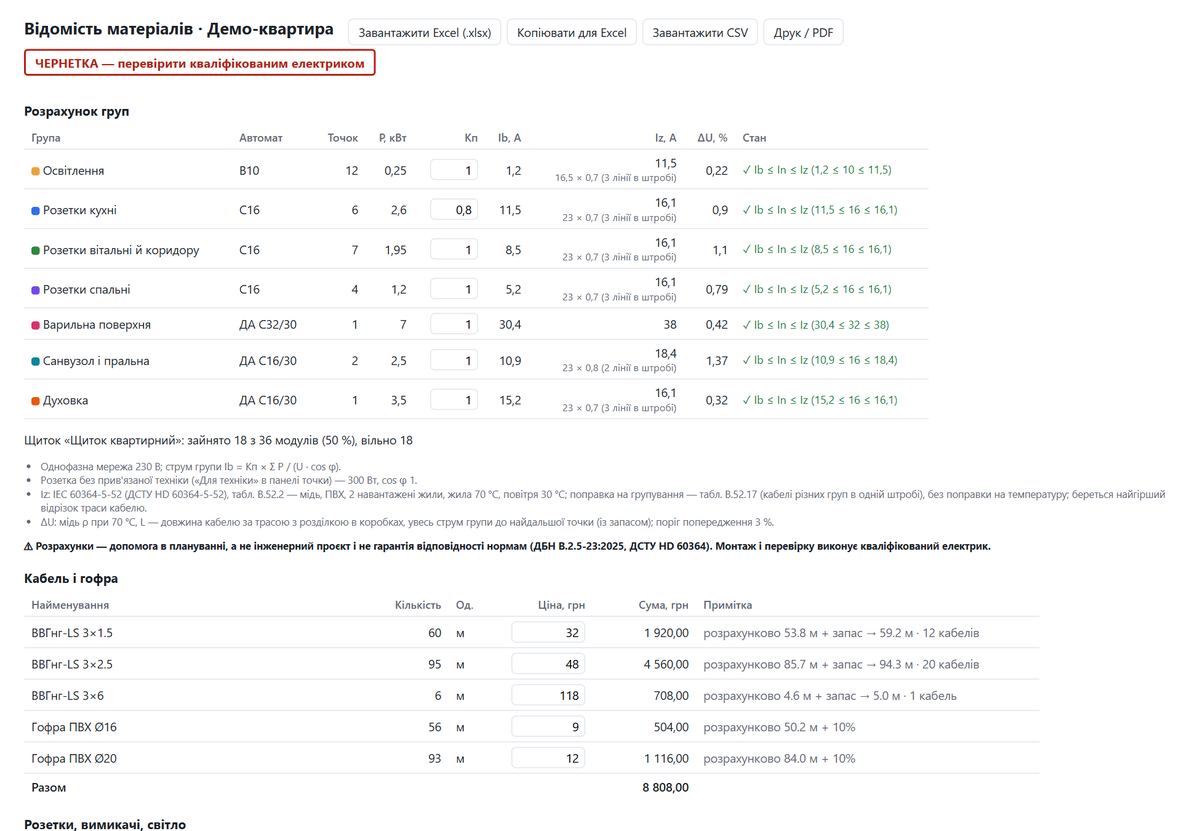Select the teal Санвузол і пральна dot
This screenshot has height=831, width=1200.
pos(36,361)
